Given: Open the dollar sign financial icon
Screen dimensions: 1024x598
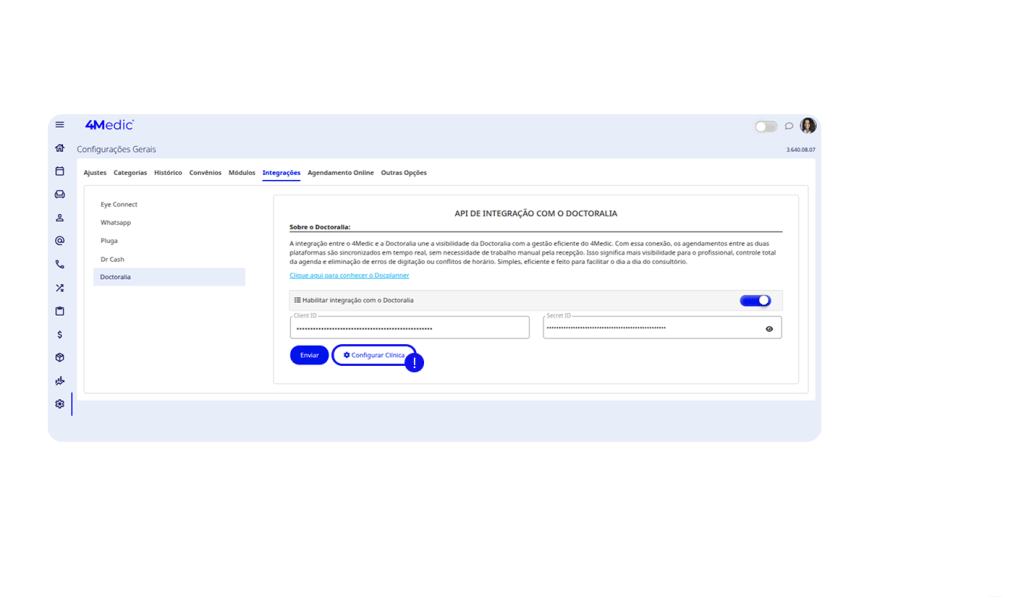Looking at the screenshot, I should point(59,334).
